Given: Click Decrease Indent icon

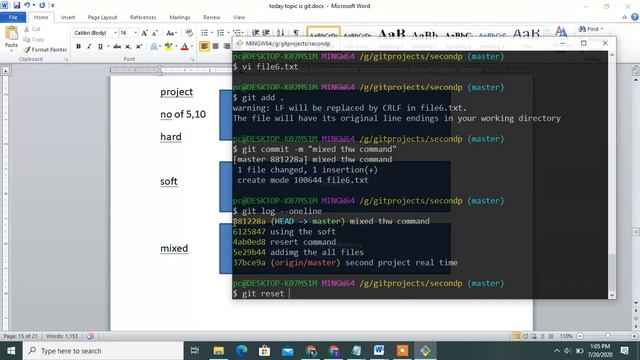Looking at the screenshot, I should (255, 33).
